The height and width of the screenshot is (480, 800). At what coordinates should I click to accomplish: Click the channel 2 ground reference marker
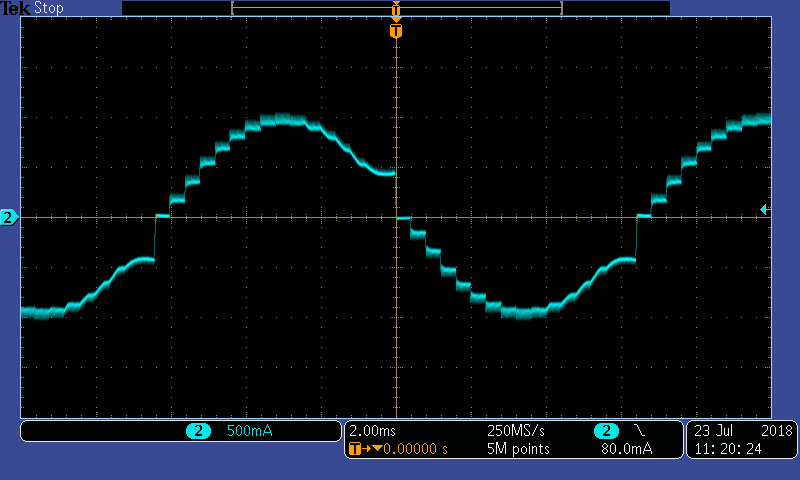pos(8,217)
